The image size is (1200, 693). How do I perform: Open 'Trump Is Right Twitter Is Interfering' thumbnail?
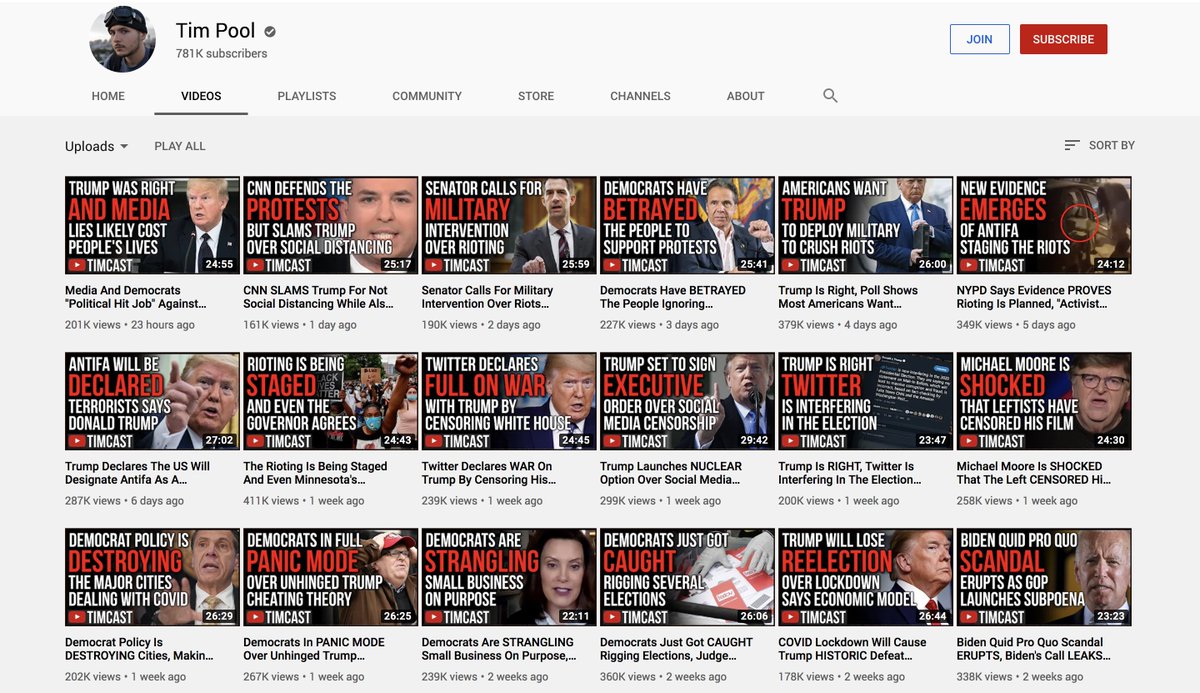point(866,401)
